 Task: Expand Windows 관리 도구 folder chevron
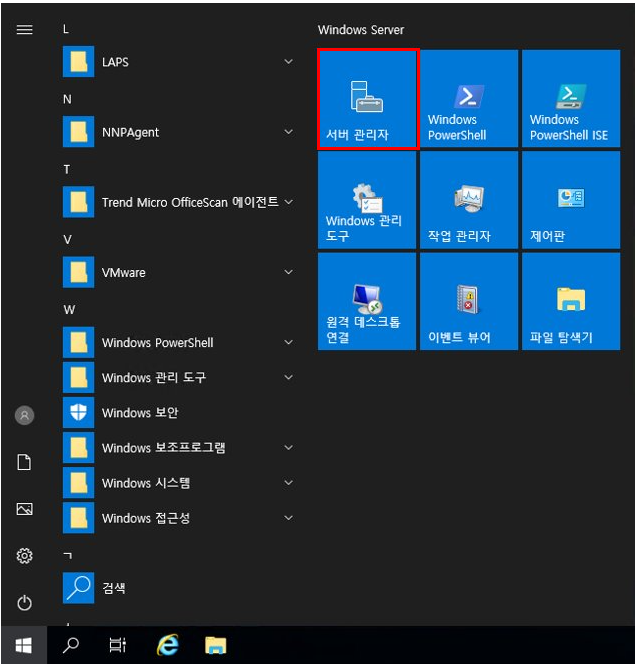[x=289, y=378]
